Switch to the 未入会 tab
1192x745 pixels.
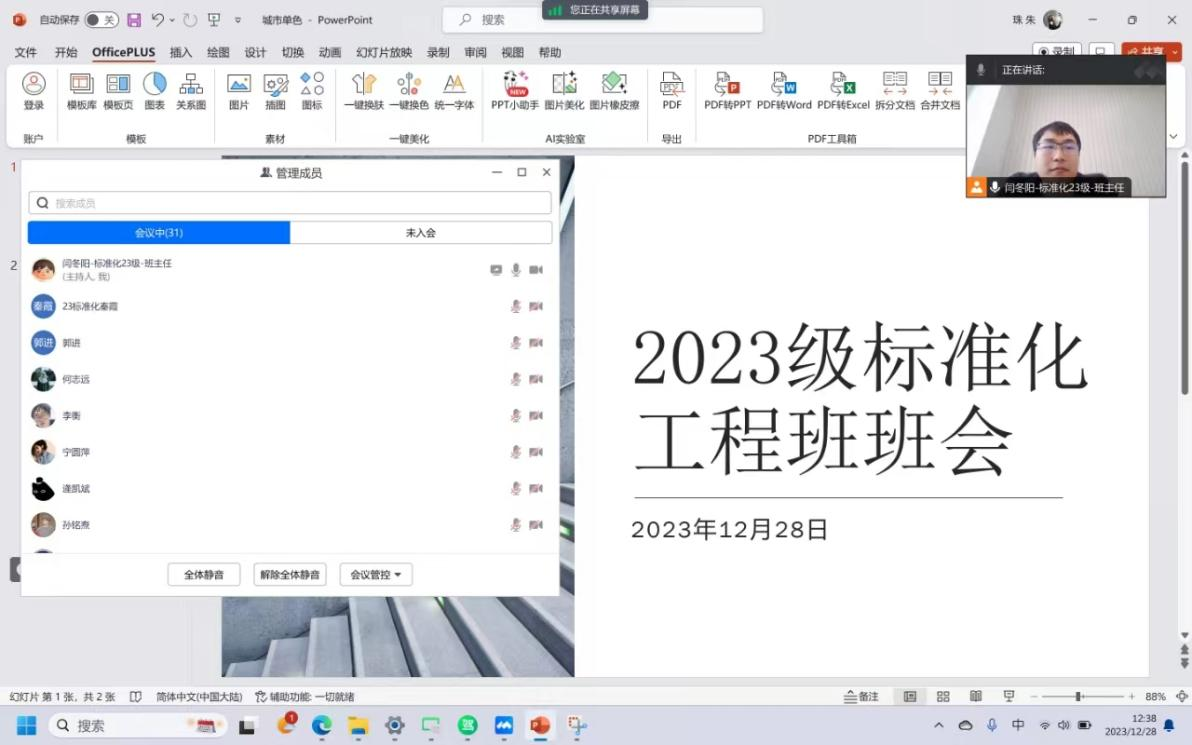coord(420,233)
